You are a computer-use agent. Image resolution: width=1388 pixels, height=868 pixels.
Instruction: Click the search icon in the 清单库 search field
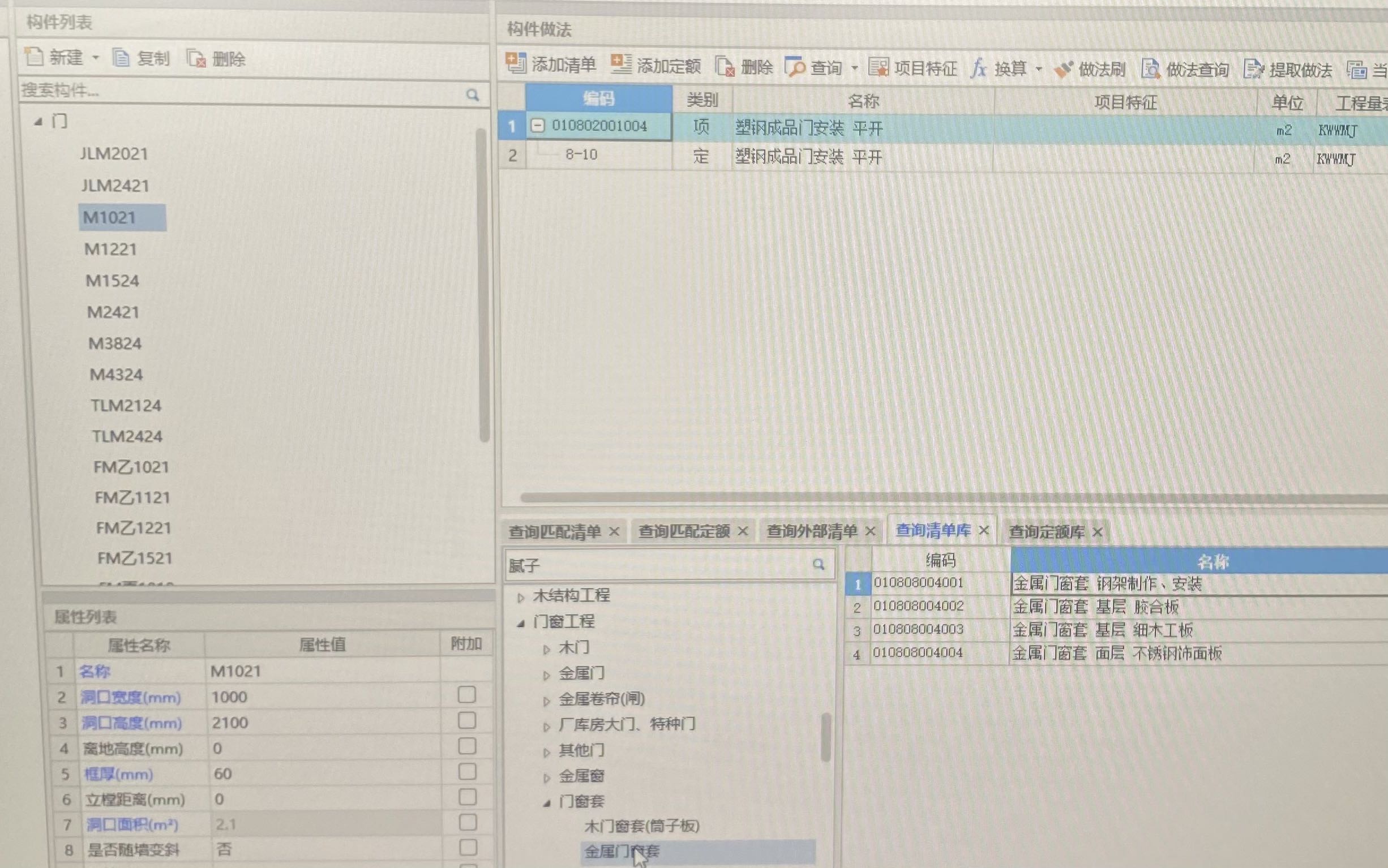pos(819,564)
